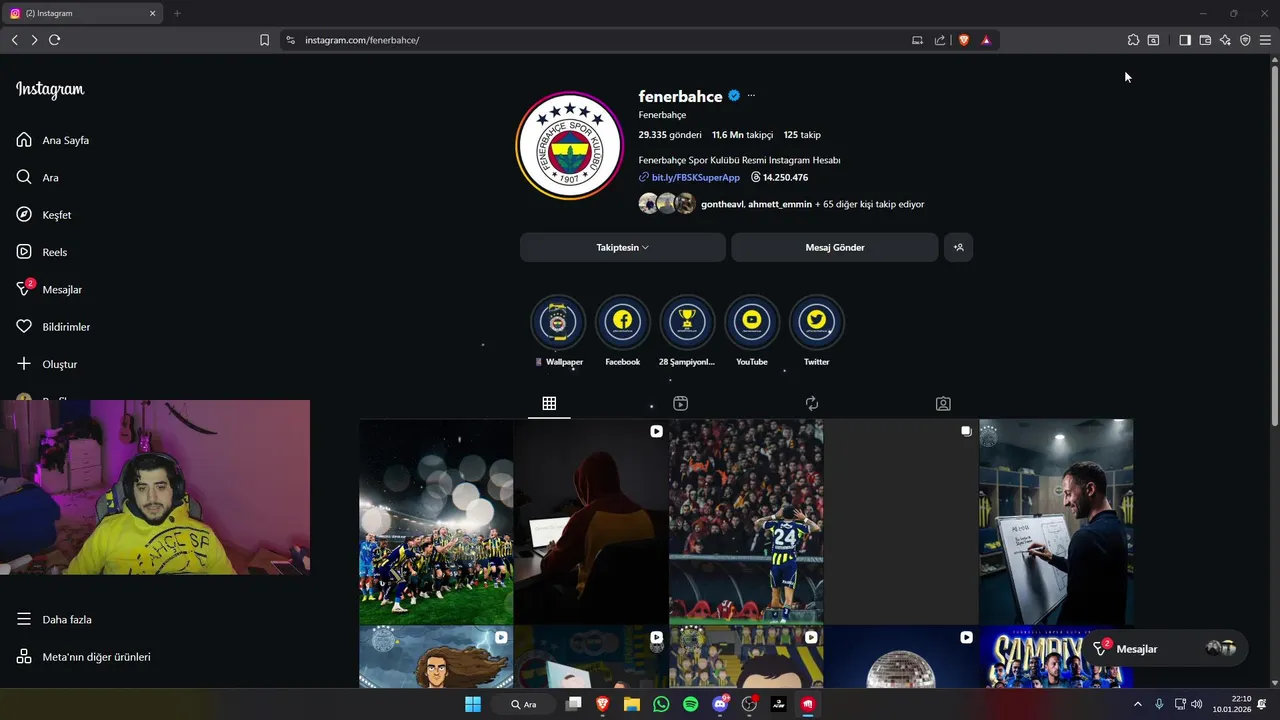Image resolution: width=1280 pixels, height=720 pixels.
Task: Open File Explorer from the taskbar
Action: 632,704
